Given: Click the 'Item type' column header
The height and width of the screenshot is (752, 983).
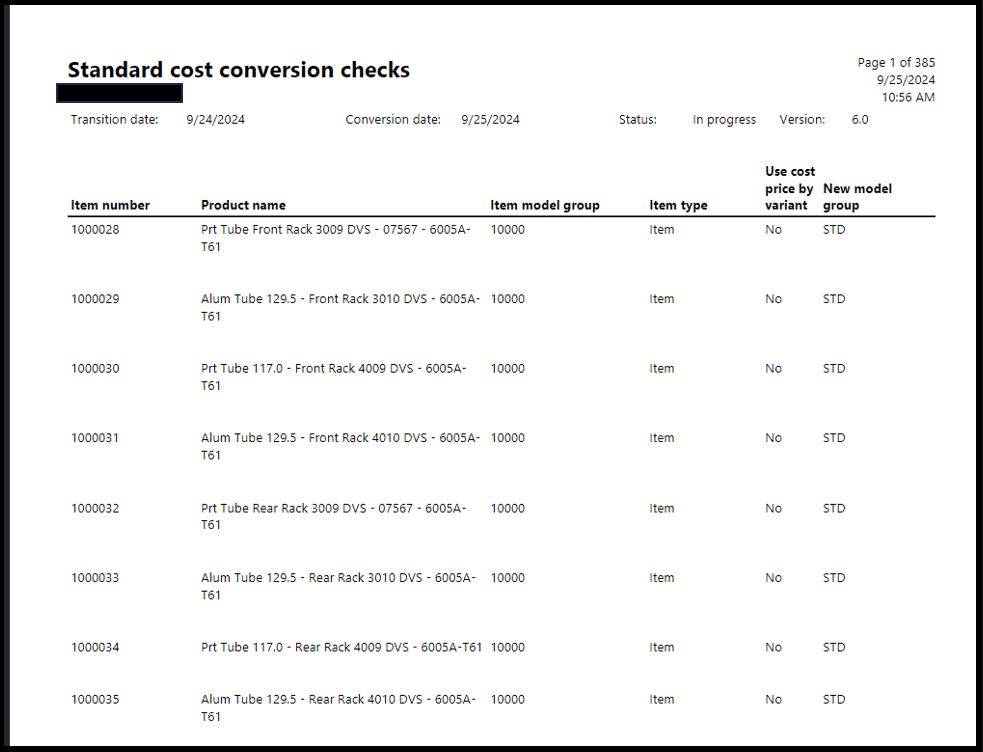Looking at the screenshot, I should [x=678, y=205].
